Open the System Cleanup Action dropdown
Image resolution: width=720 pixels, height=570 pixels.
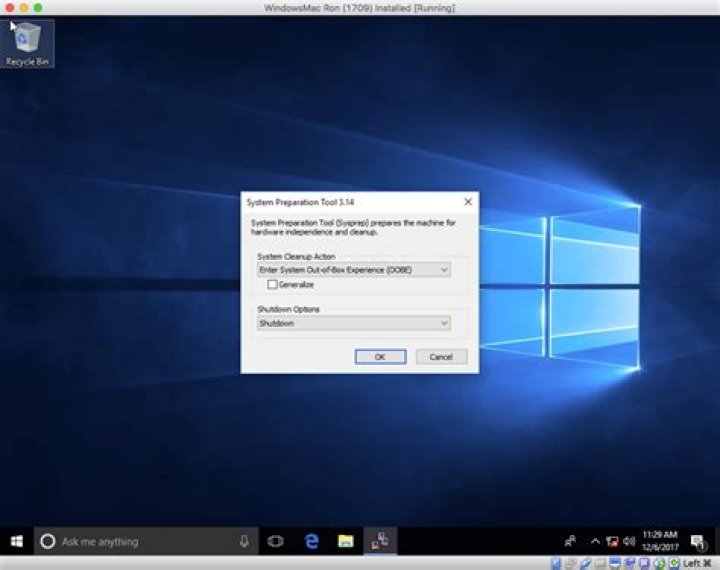point(354,270)
